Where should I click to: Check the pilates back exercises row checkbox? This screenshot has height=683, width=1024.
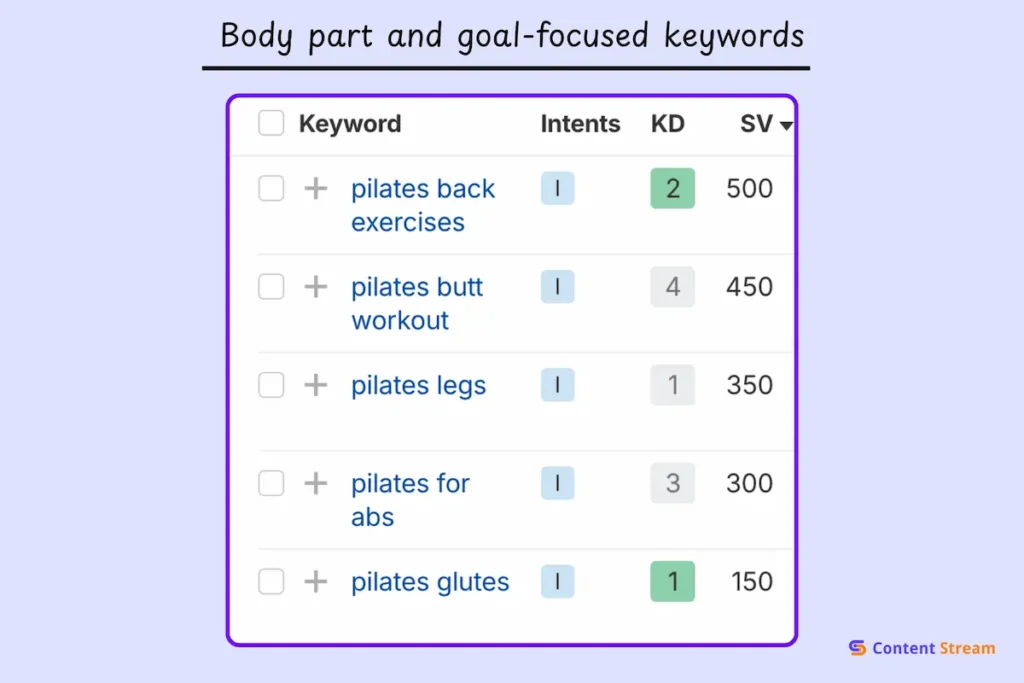click(271, 189)
